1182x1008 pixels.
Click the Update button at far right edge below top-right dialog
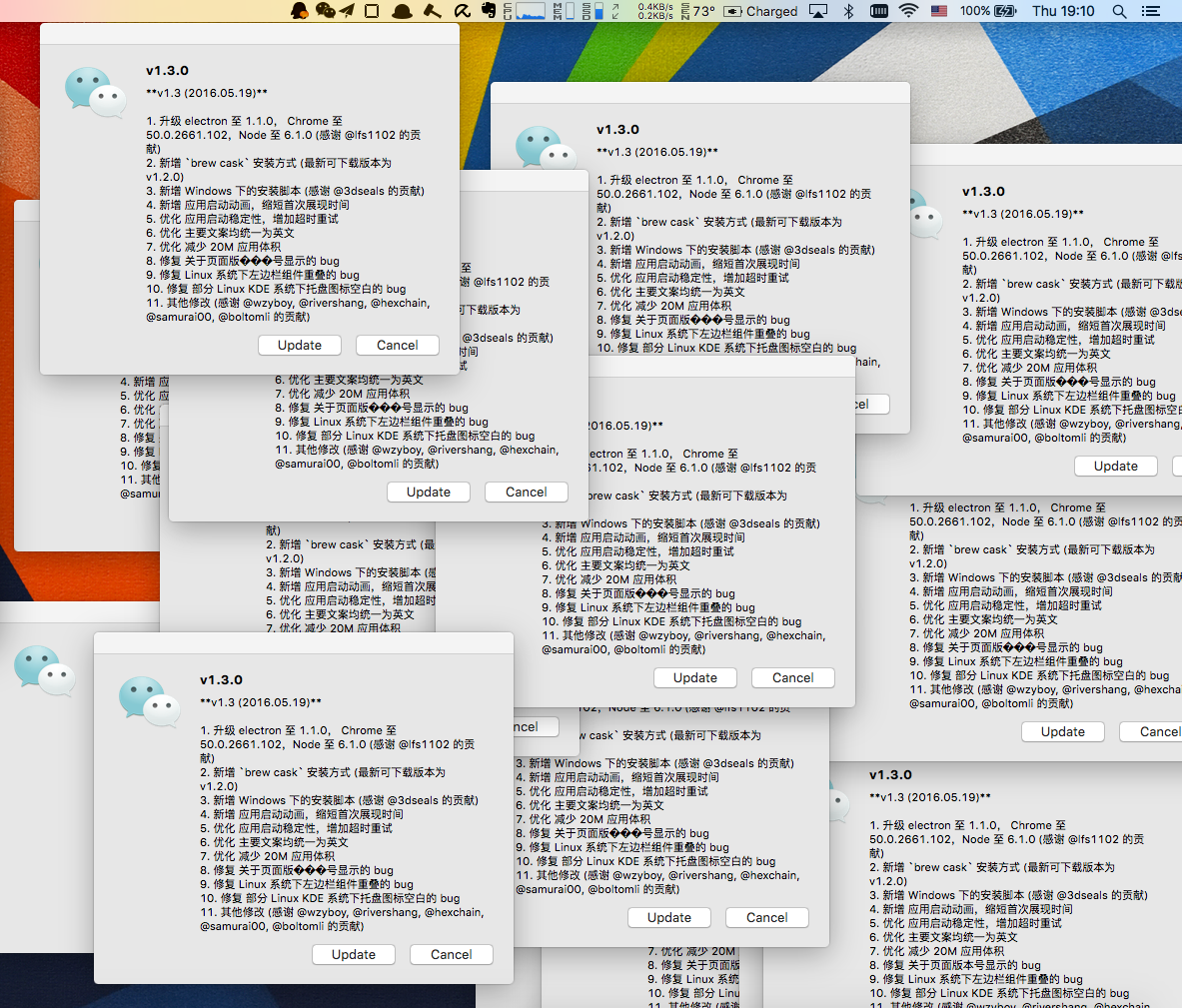[1116, 466]
